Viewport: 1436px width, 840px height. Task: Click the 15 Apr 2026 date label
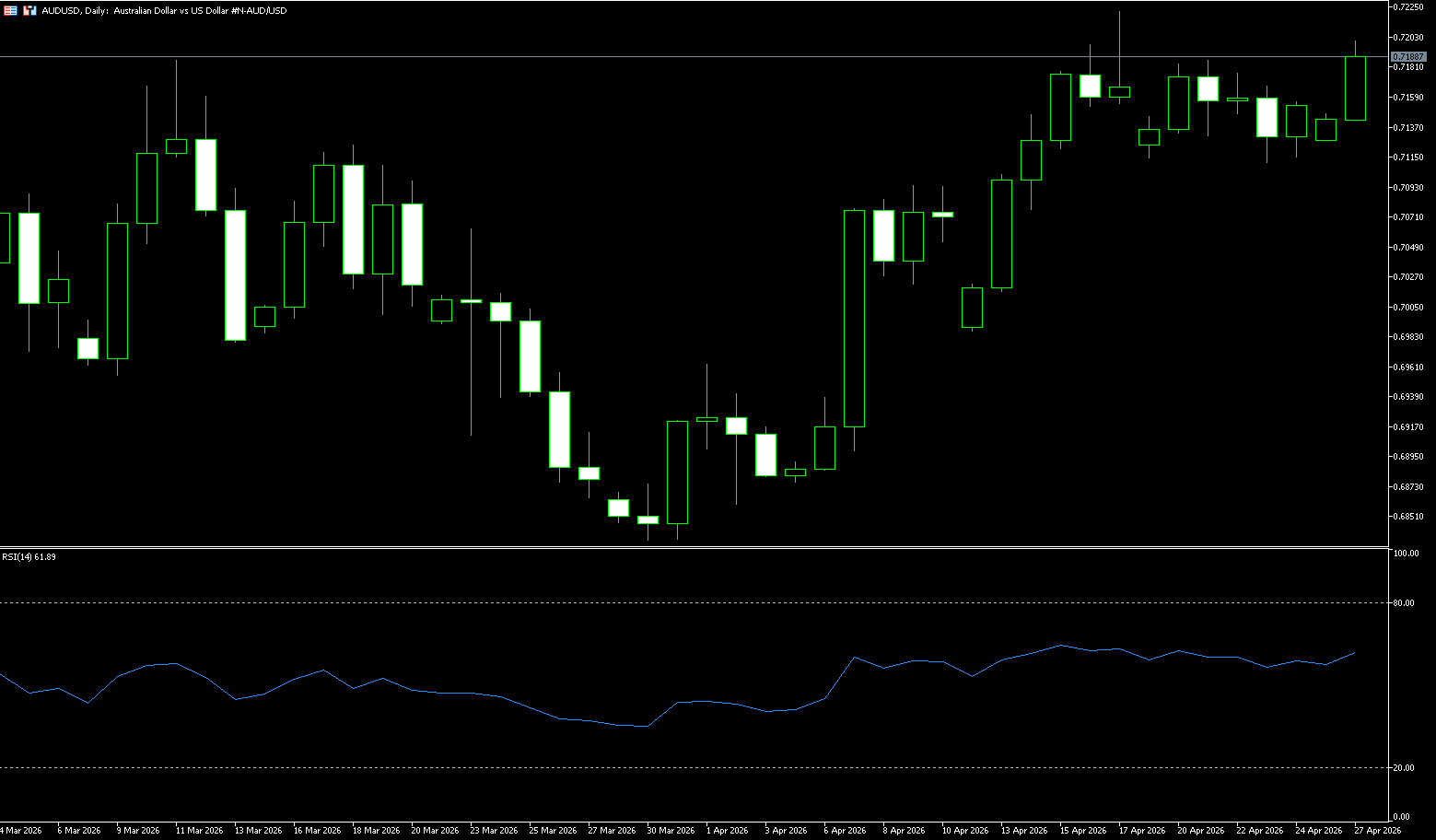click(1083, 831)
